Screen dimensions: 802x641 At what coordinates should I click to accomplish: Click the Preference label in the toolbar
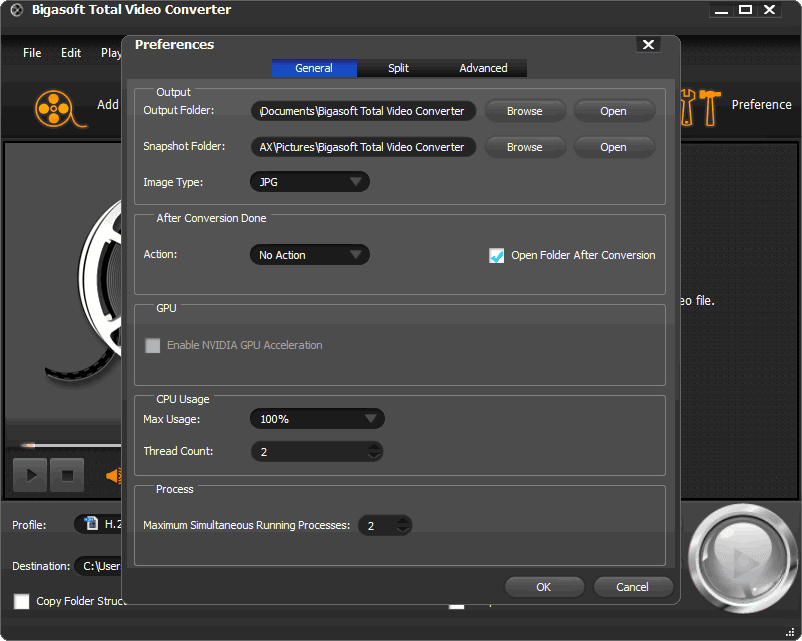point(761,104)
